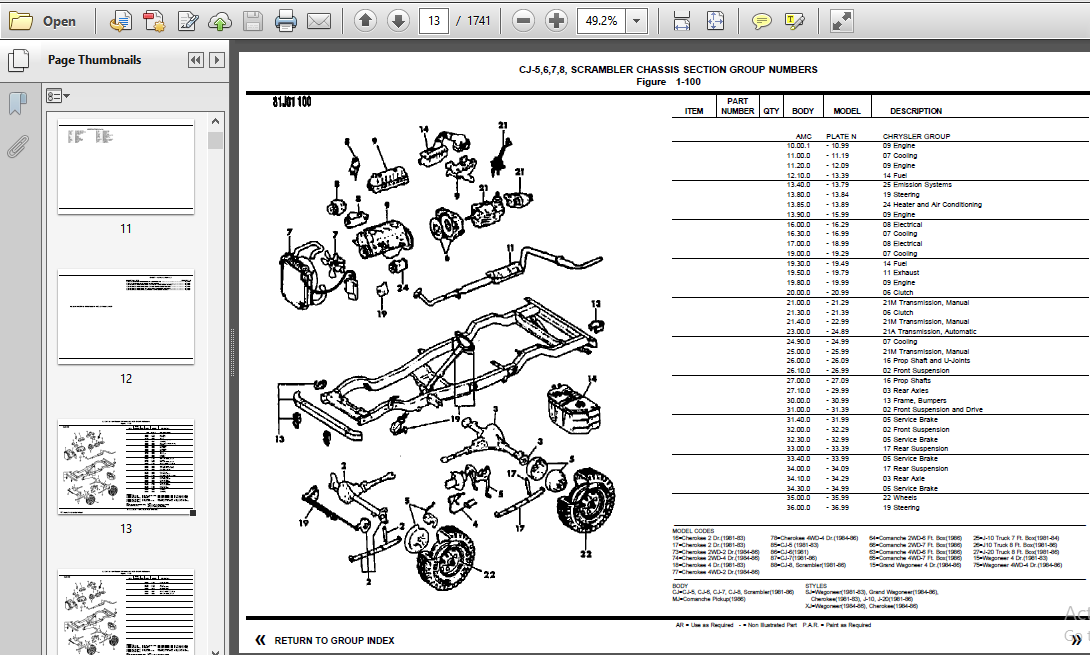
Task: Select page 11 thumbnail
Action: tap(126, 167)
